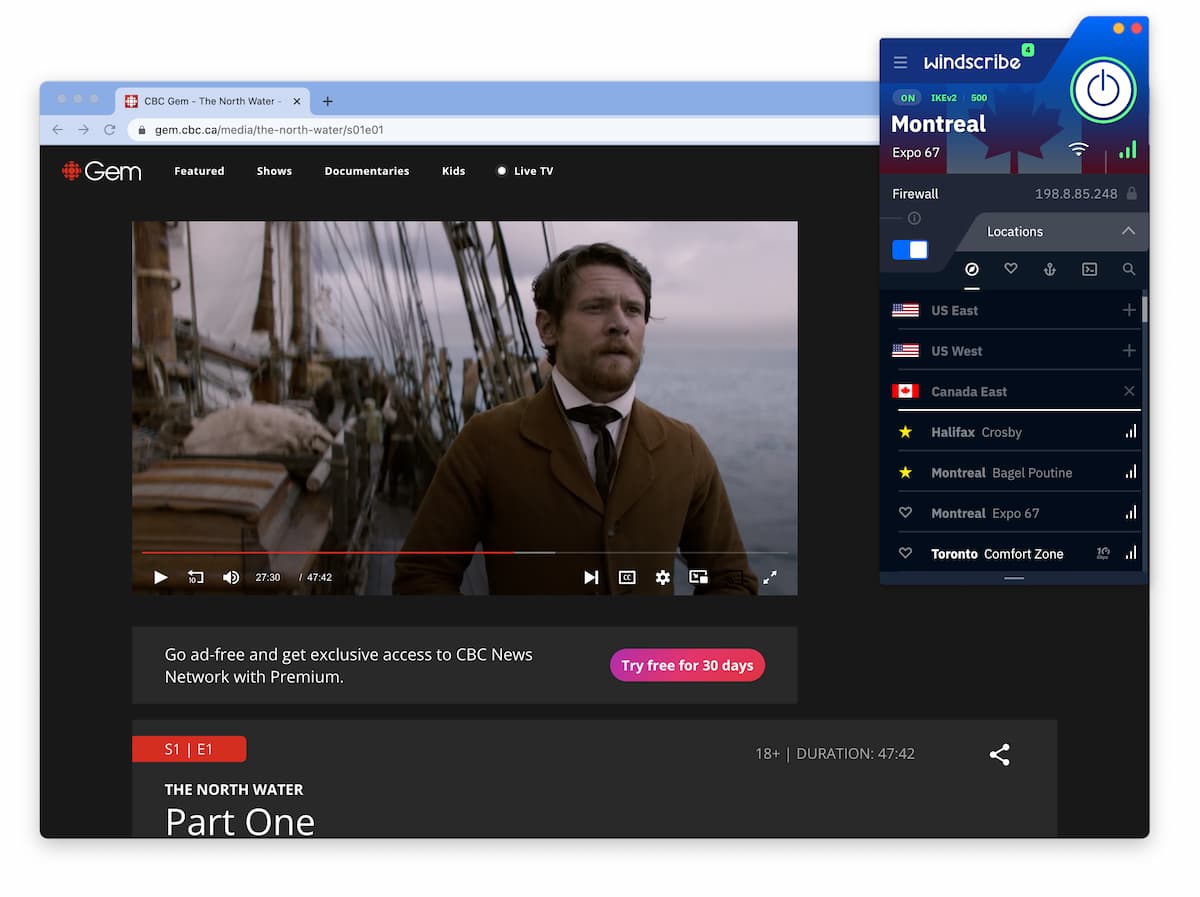Collapse the Locations panel with the chevron
Viewport: 1200px width, 897px height.
[x=1128, y=231]
